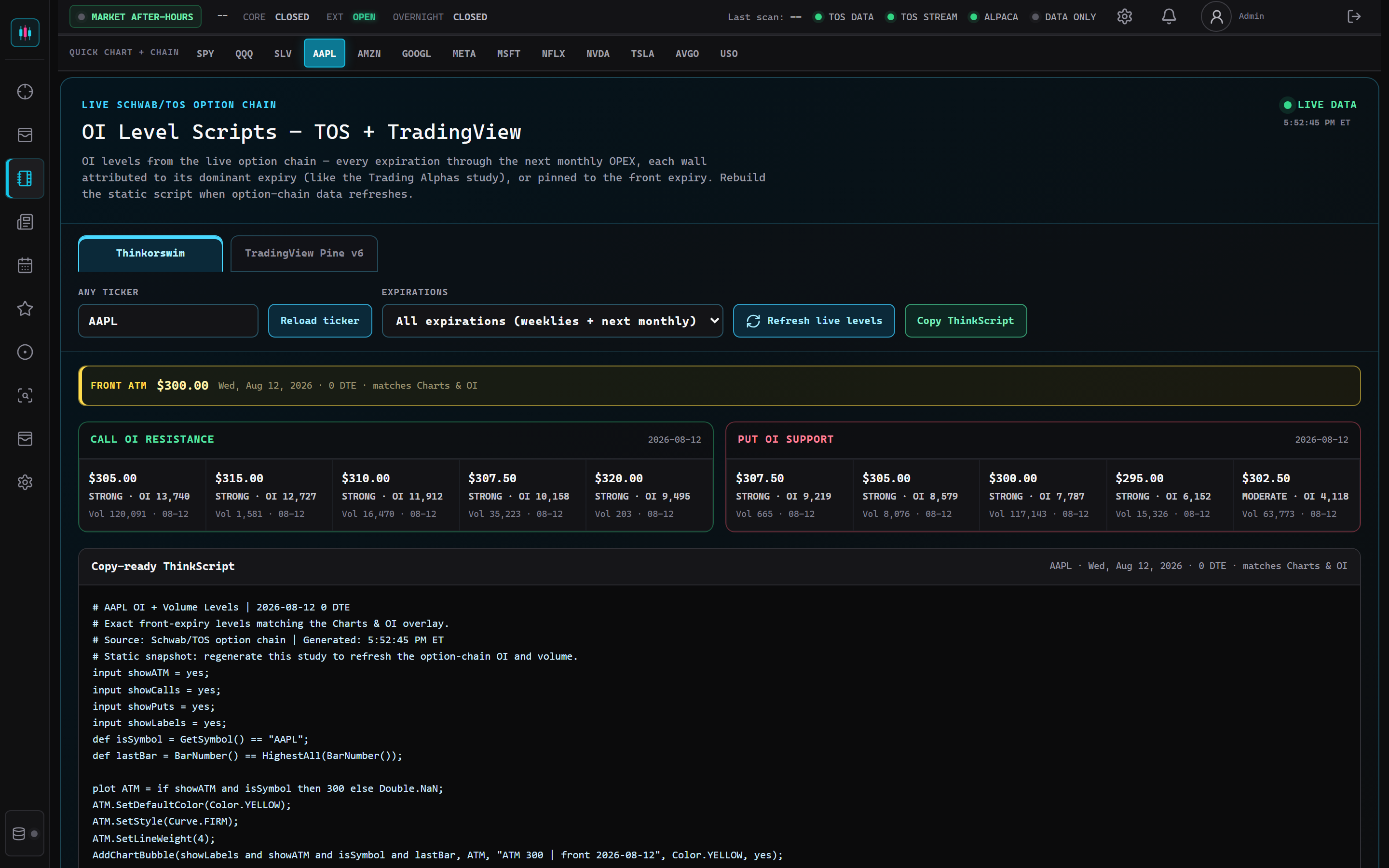The width and height of the screenshot is (1389, 868).
Task: Click the ANY TICKER input field
Action: coord(168,321)
